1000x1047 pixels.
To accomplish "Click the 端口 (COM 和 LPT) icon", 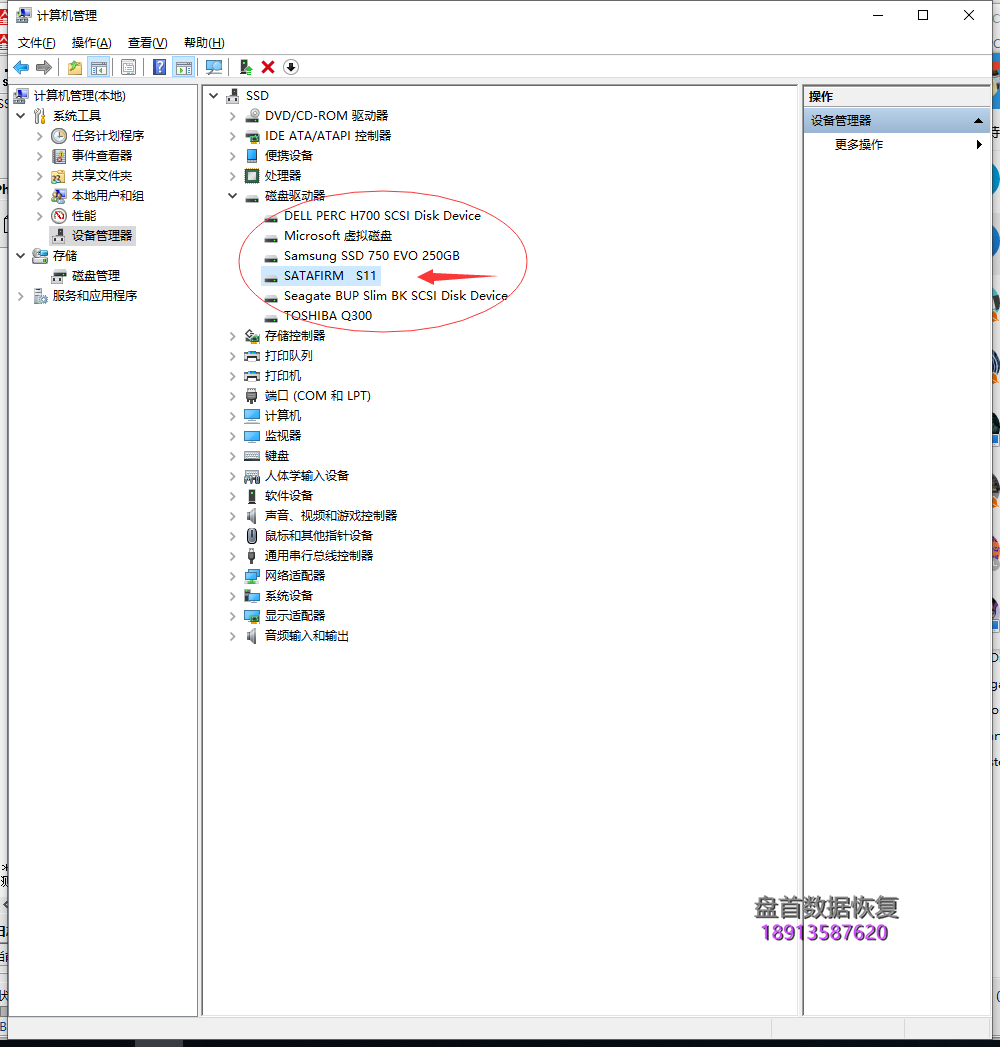I will (x=252, y=396).
